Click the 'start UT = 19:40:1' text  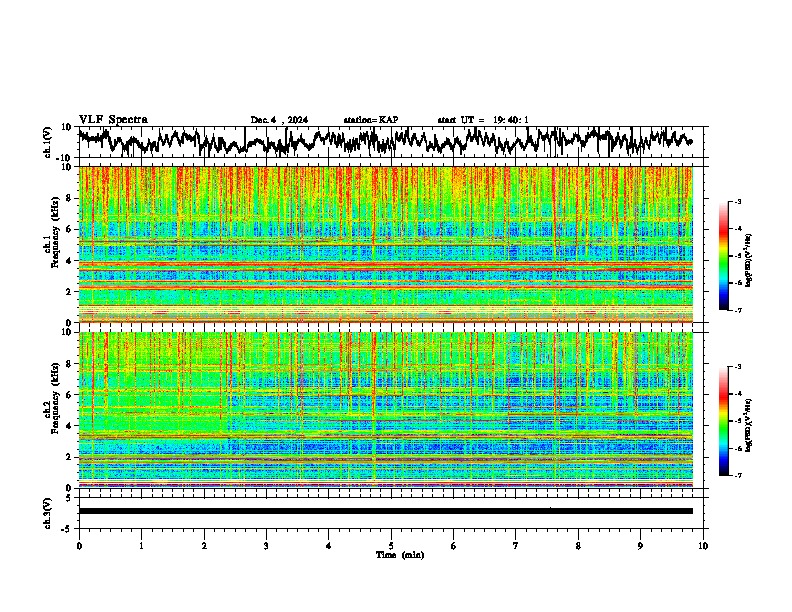pyautogui.click(x=483, y=120)
